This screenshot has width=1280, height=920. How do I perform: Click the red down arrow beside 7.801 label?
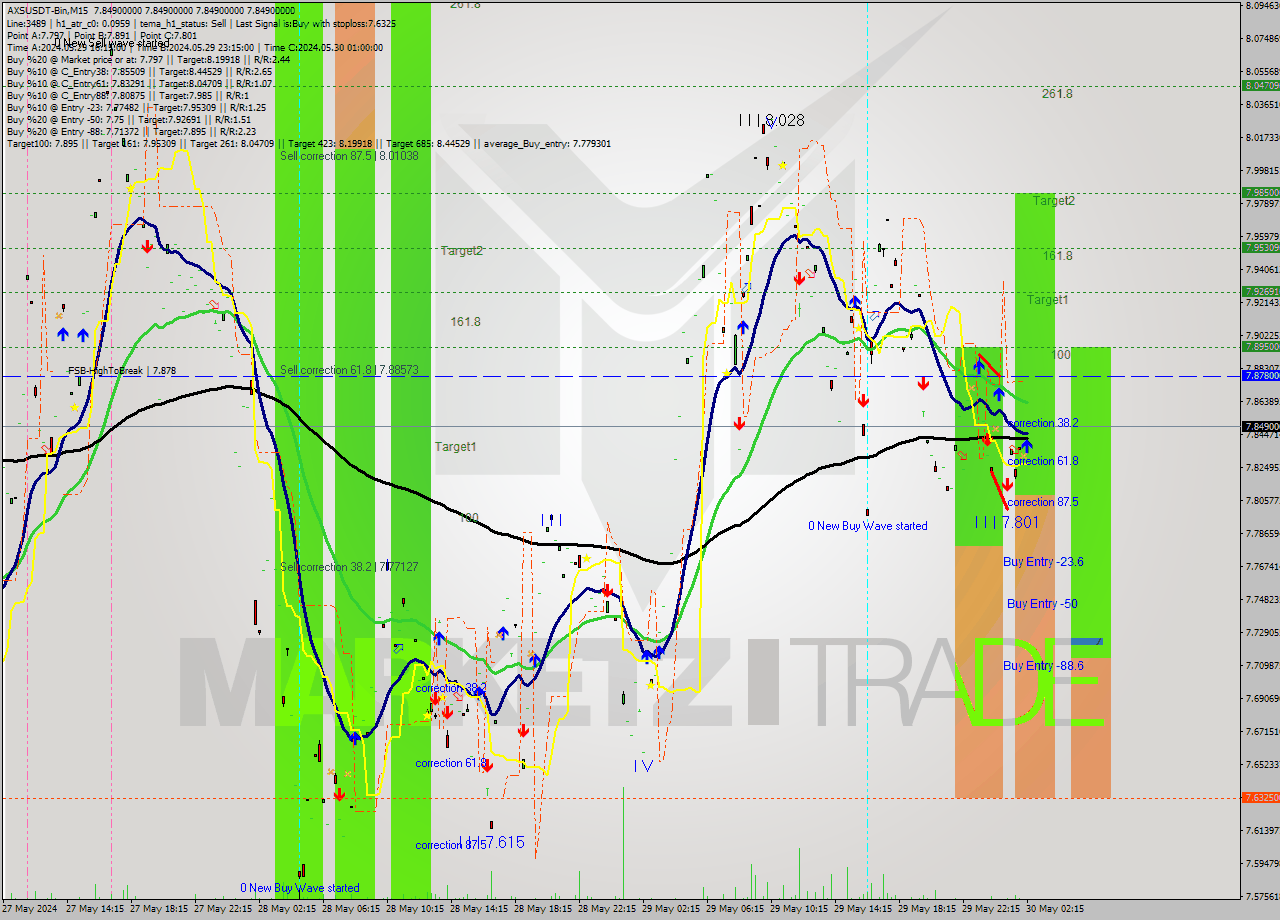coord(1007,484)
